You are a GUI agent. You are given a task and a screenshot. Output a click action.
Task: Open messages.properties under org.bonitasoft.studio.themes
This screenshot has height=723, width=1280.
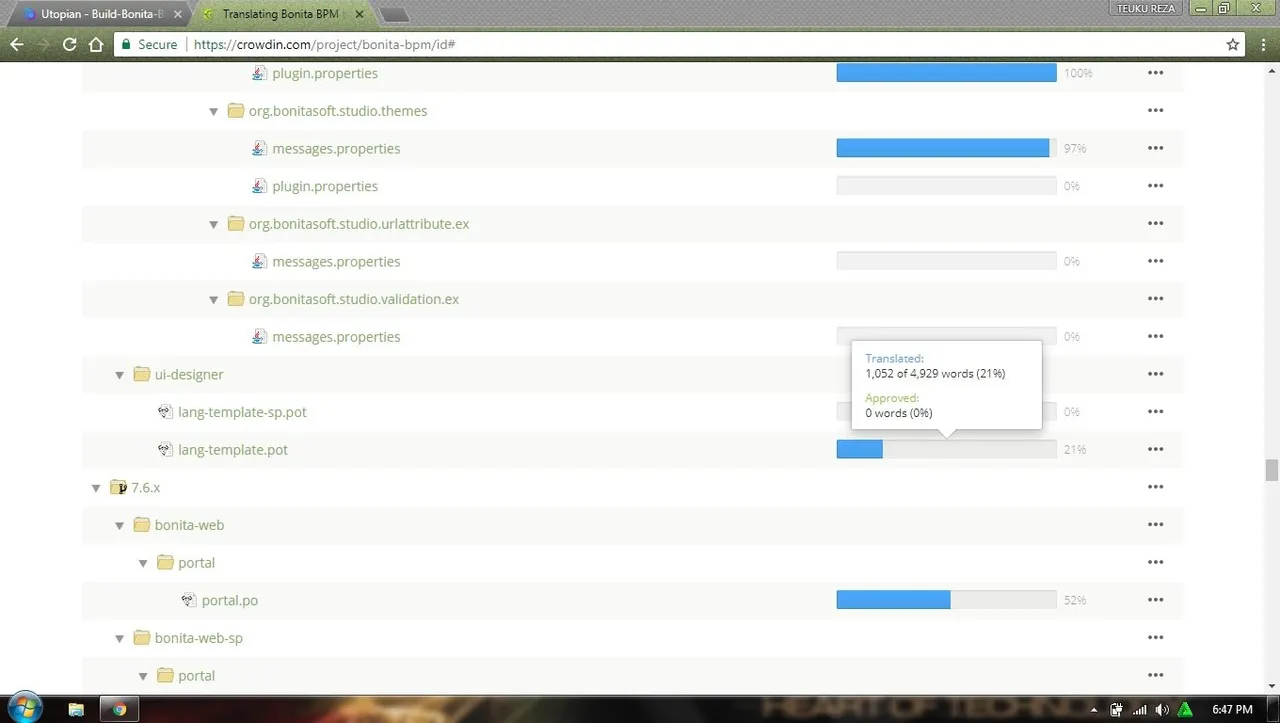(x=336, y=148)
